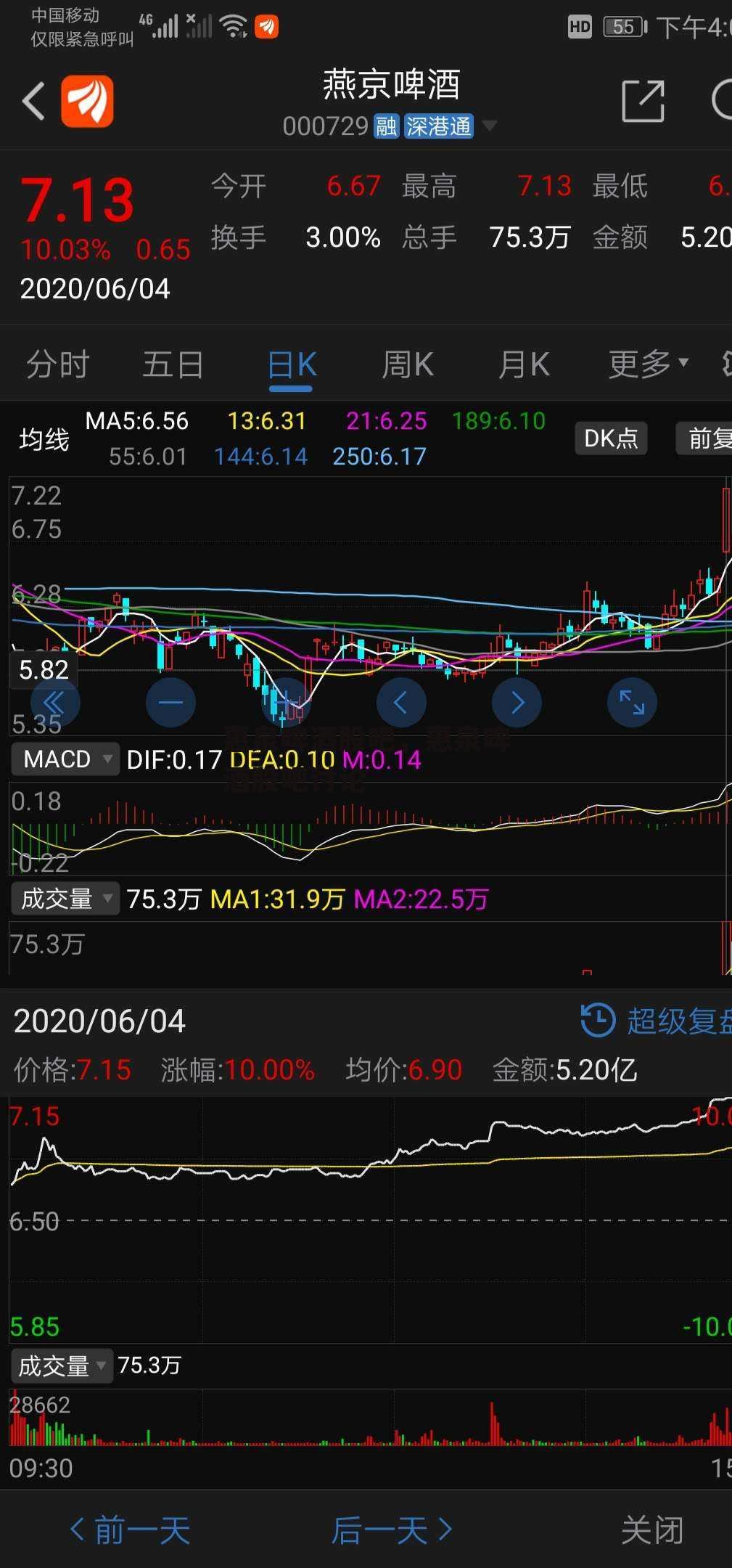The width and height of the screenshot is (732, 1568).
Task: Tap the green 189:6.10 average value
Action: pos(498,421)
